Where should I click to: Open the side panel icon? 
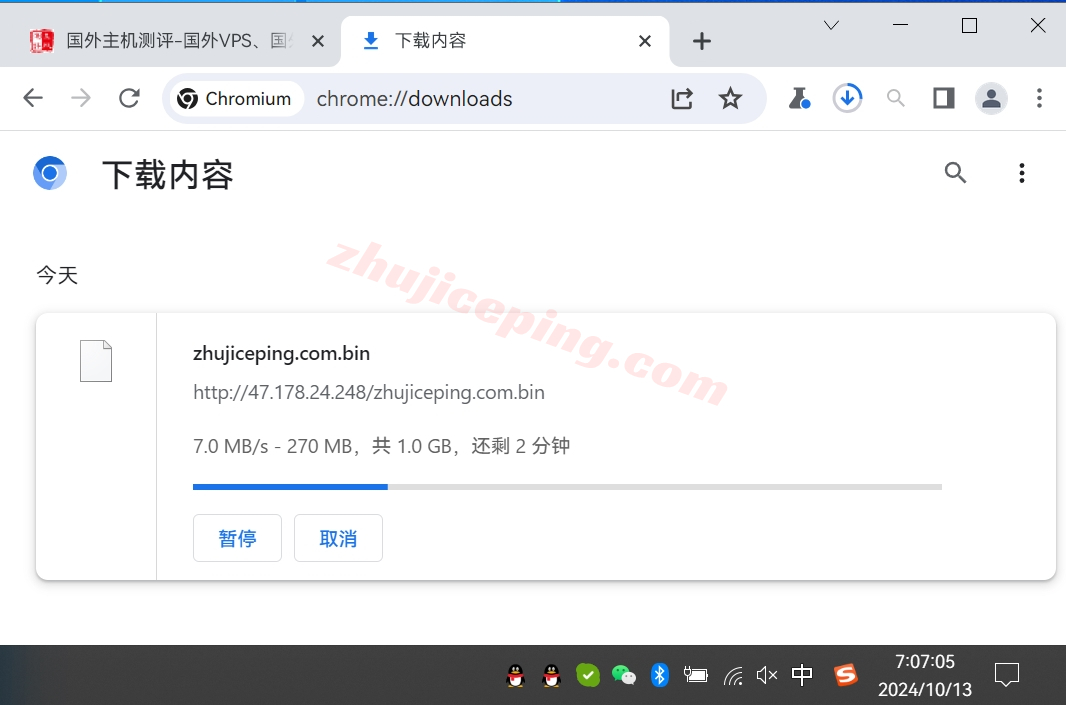[x=943, y=98]
